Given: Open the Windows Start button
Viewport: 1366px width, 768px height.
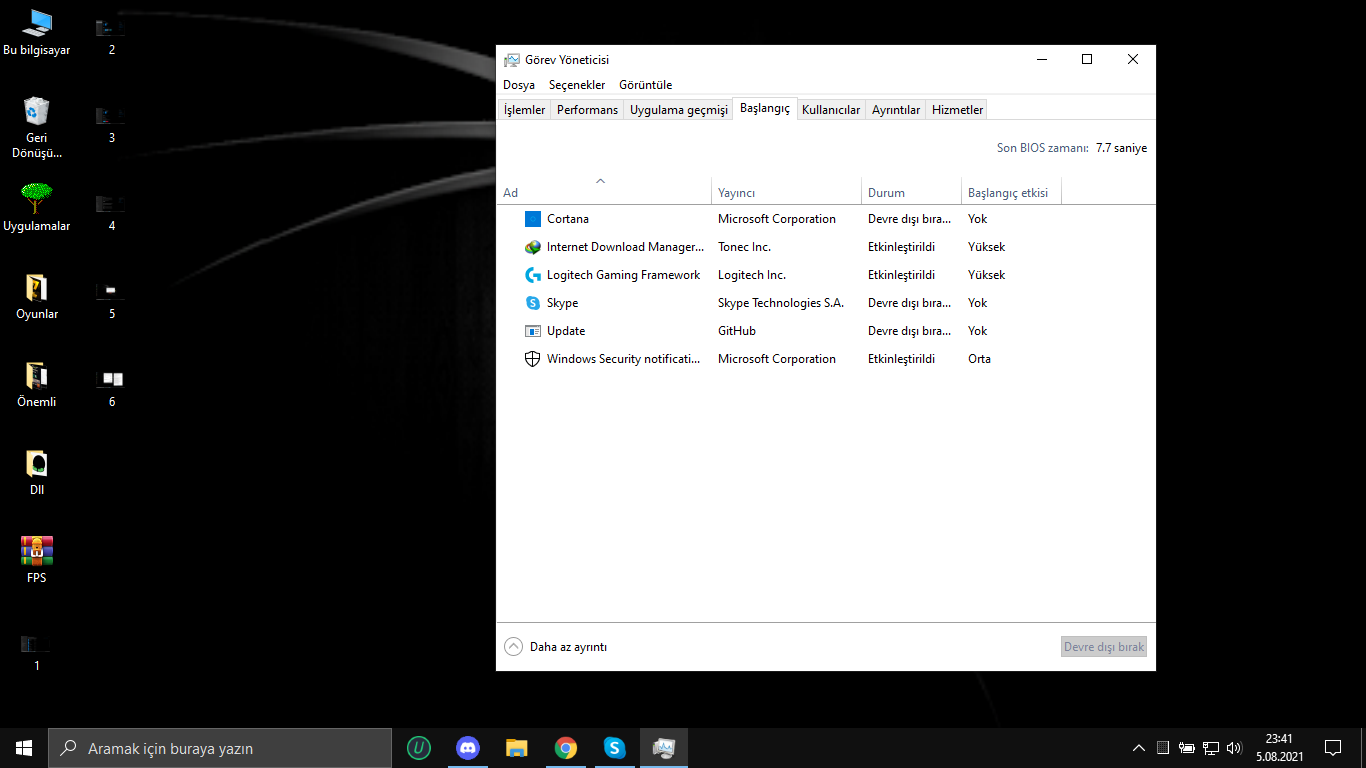Looking at the screenshot, I should click(x=24, y=748).
